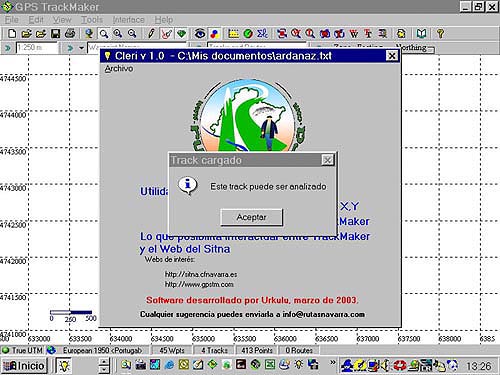Click the Zoom Out magnifier icon

132,34
